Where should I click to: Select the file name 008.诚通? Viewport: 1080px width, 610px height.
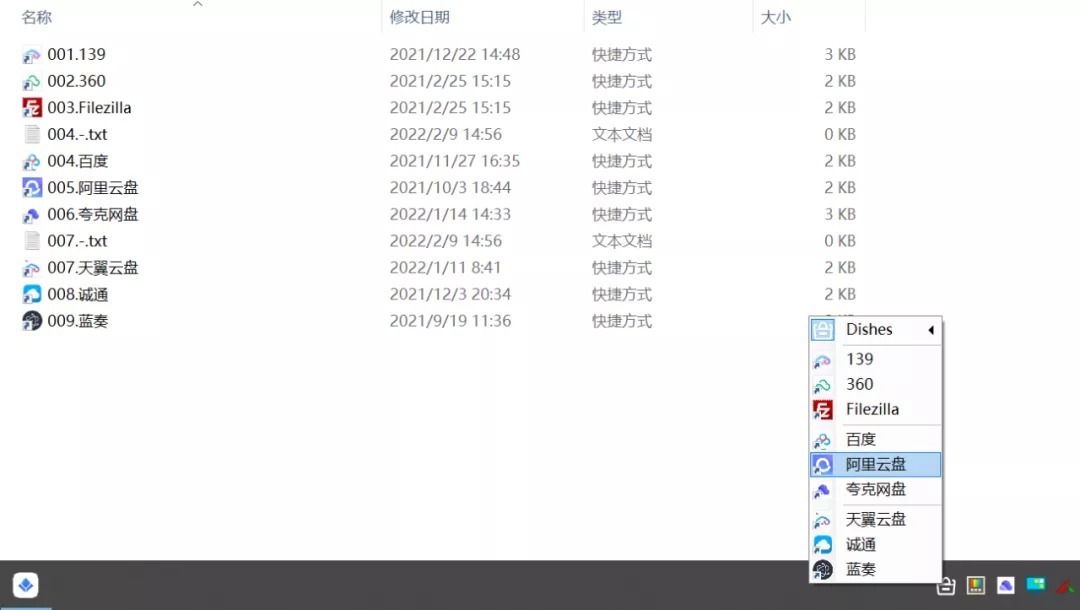tap(78, 295)
